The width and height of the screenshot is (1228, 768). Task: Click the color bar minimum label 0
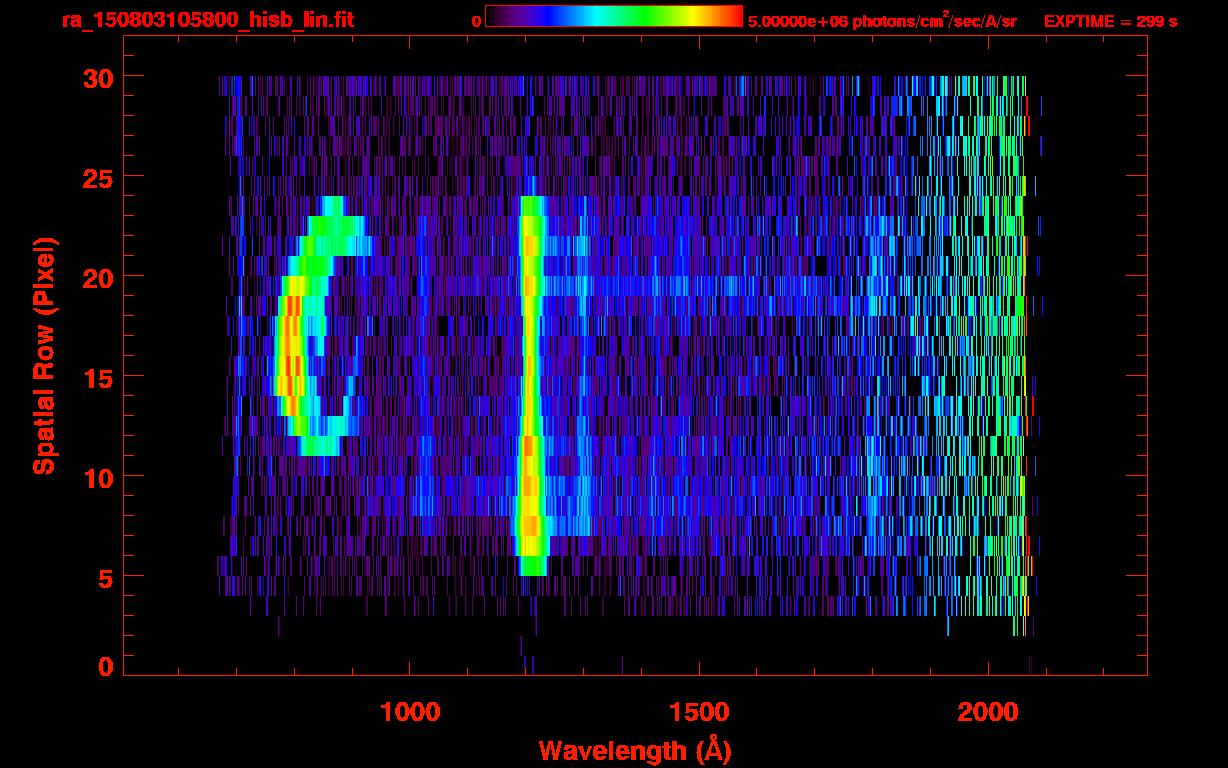(476, 21)
